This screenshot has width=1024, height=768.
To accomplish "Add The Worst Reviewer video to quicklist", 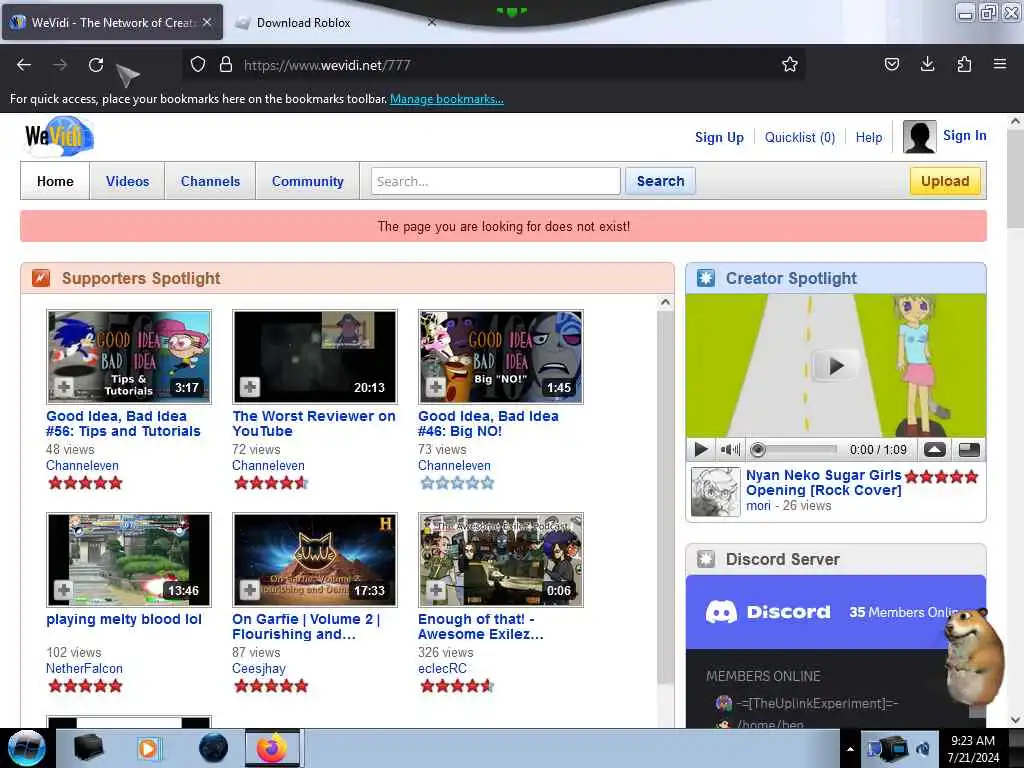I will (249, 387).
